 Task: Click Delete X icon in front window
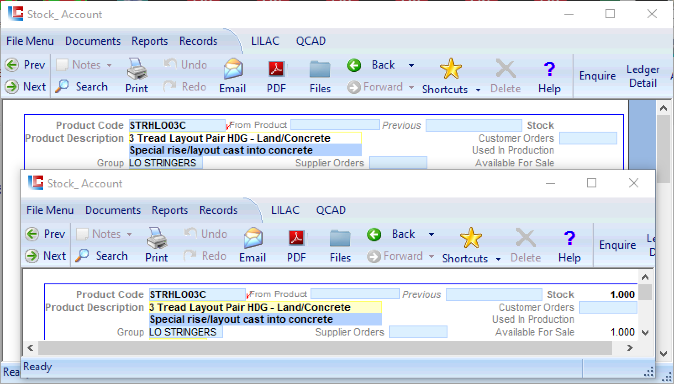[525, 238]
